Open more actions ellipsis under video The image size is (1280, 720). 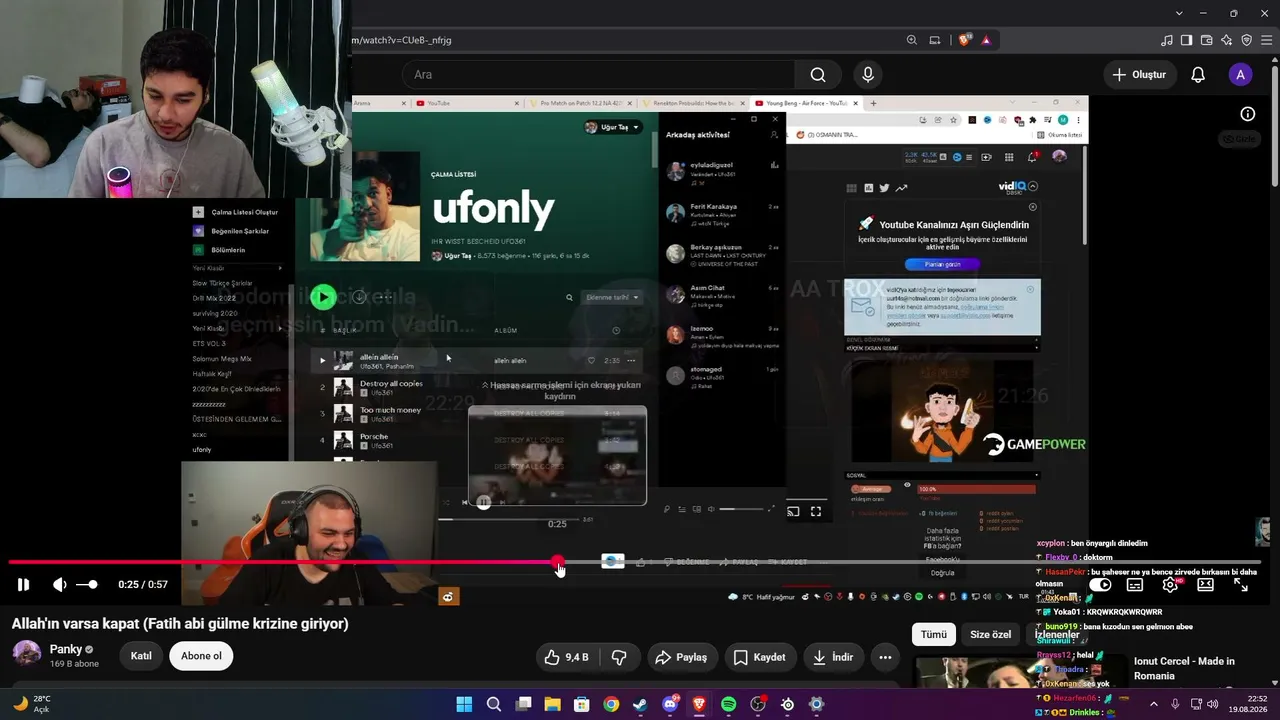point(885,657)
